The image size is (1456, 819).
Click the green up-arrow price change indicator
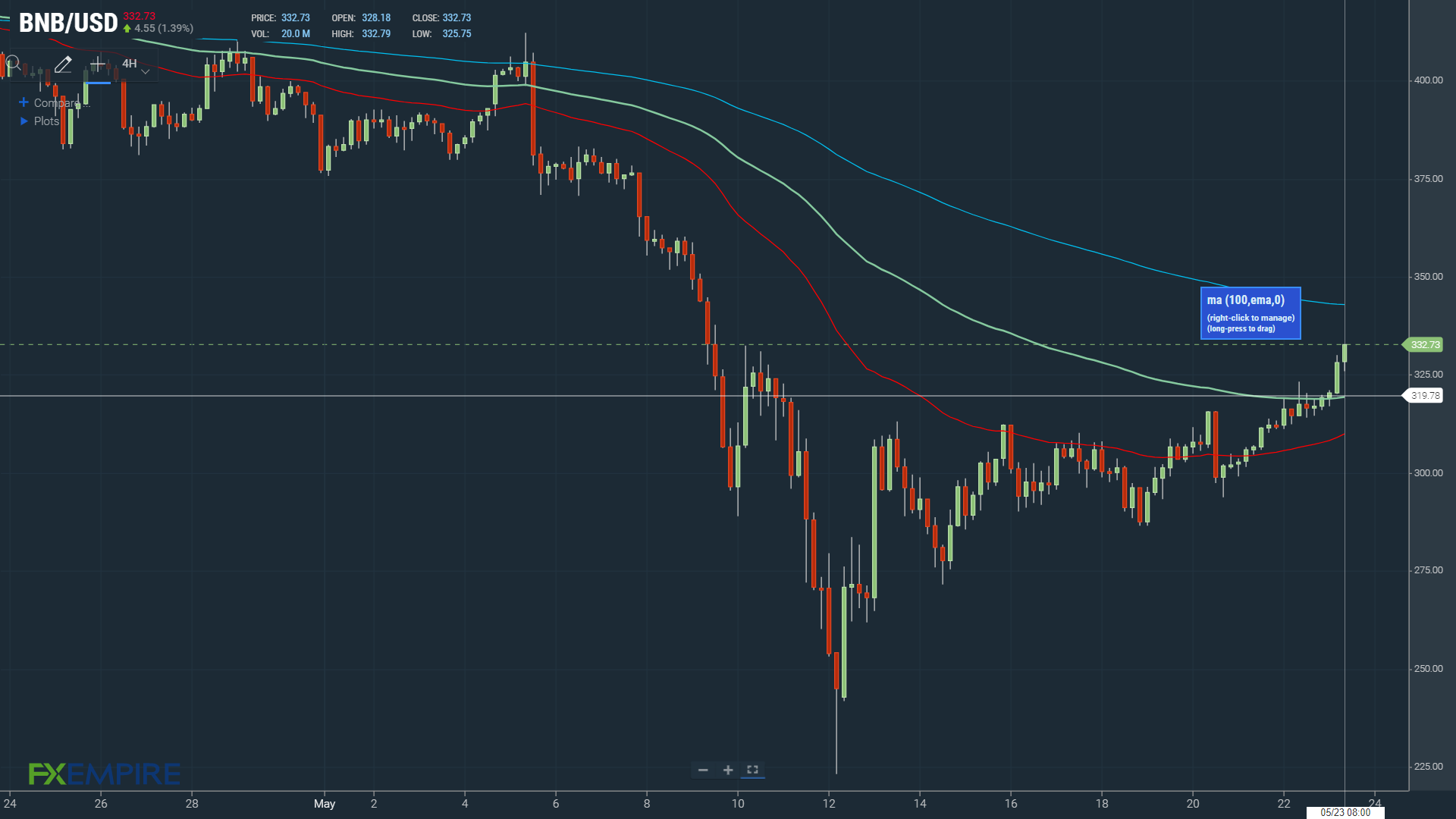click(x=127, y=29)
